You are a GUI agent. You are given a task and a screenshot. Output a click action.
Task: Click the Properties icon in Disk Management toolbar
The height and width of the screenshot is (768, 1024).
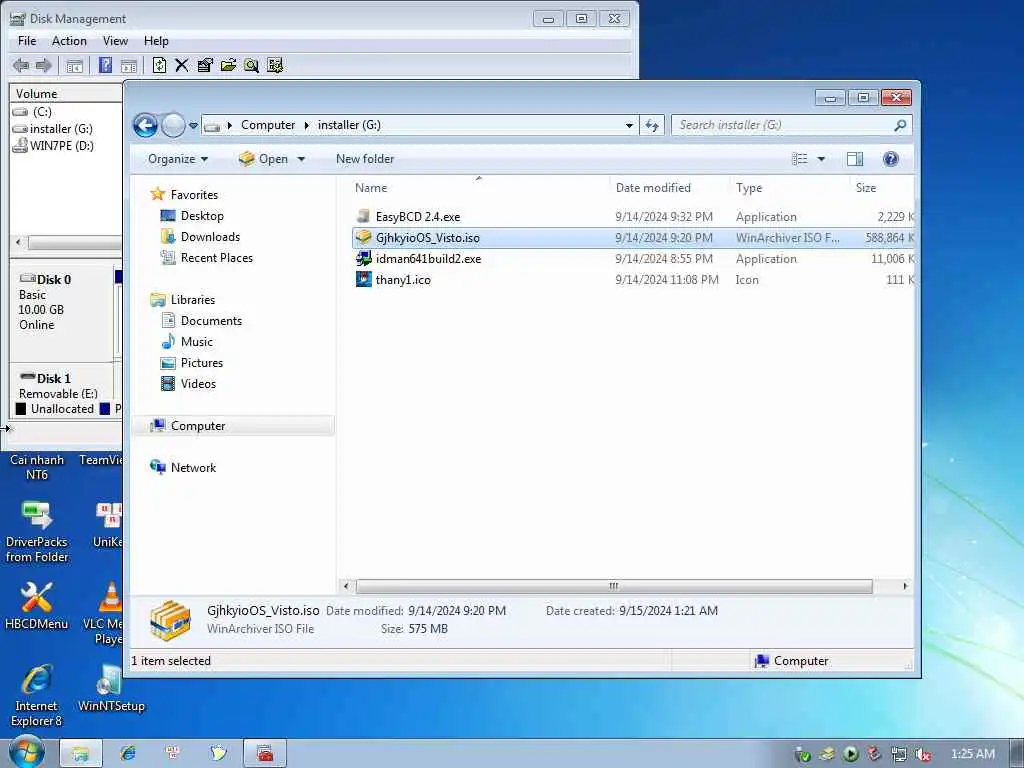click(x=205, y=65)
